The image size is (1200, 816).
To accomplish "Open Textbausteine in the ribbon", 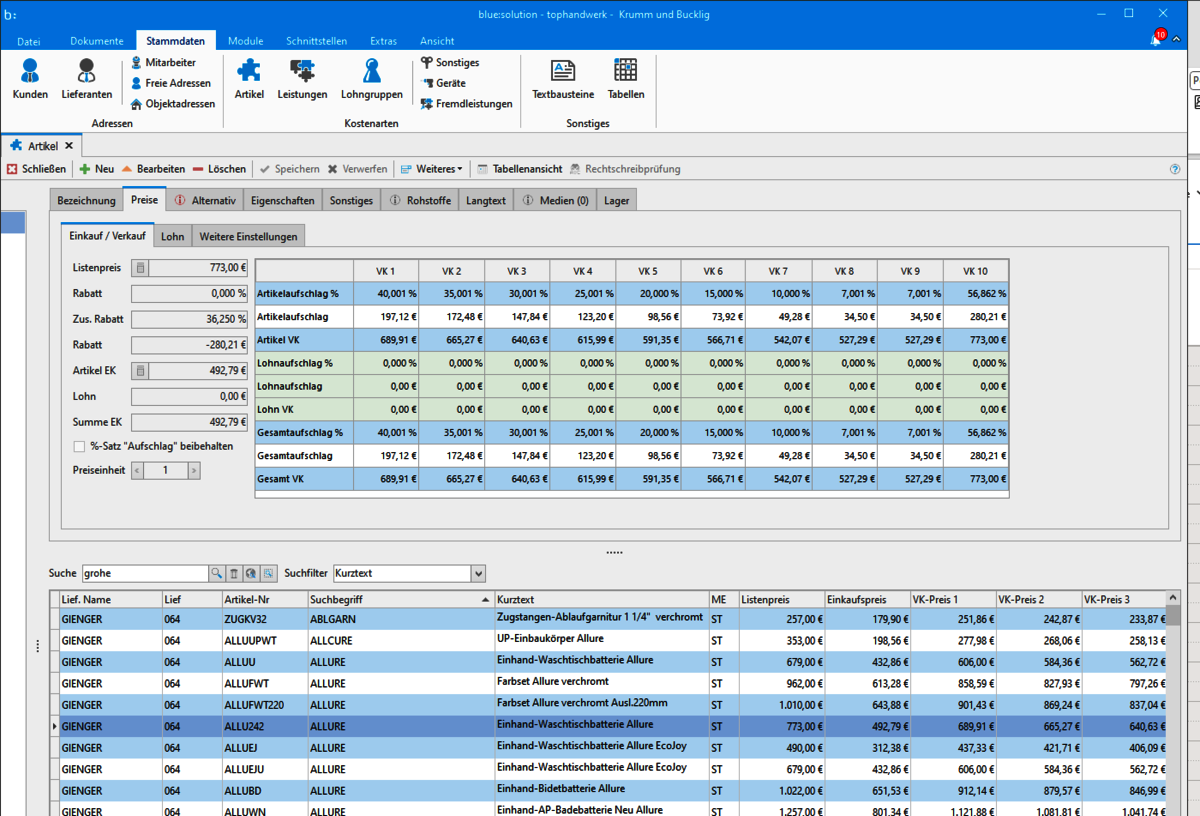I will pos(563,78).
